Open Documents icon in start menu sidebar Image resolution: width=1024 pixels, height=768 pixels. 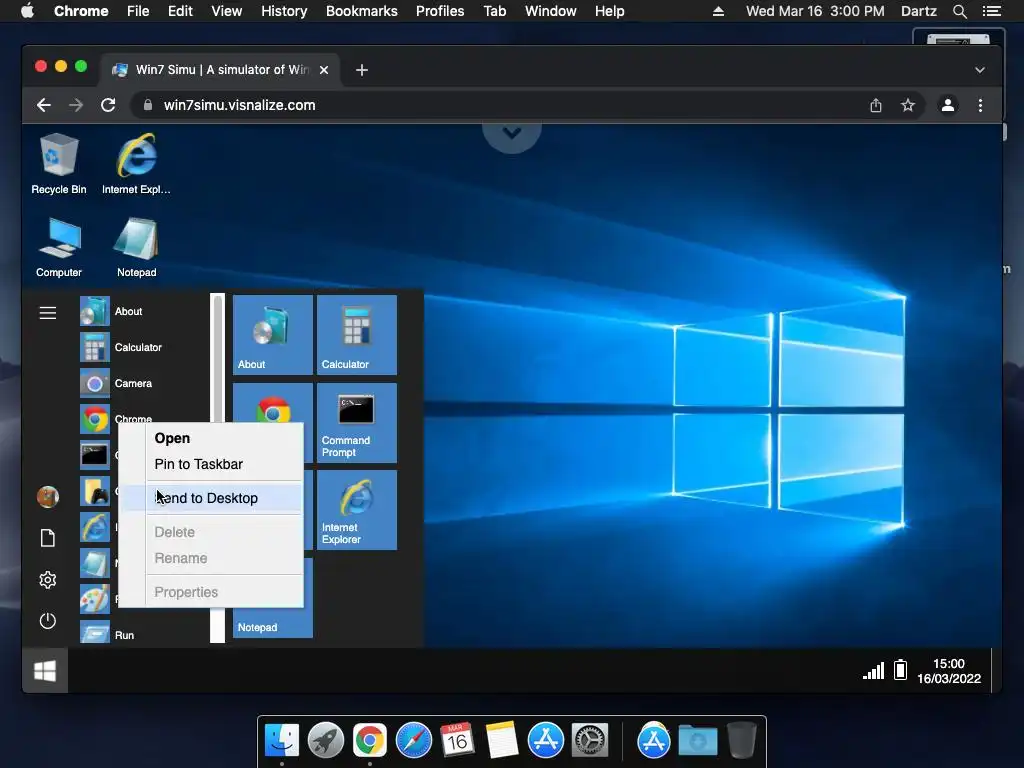tap(48, 538)
